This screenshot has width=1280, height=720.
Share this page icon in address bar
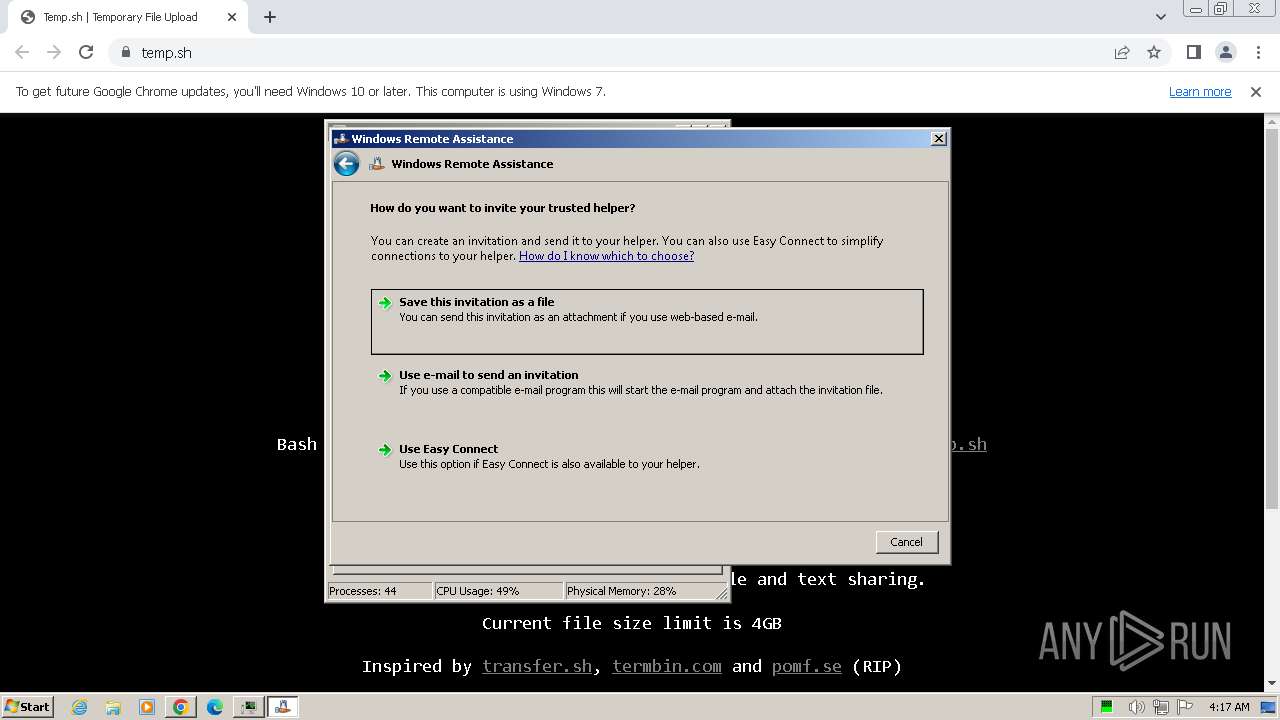(x=1122, y=53)
